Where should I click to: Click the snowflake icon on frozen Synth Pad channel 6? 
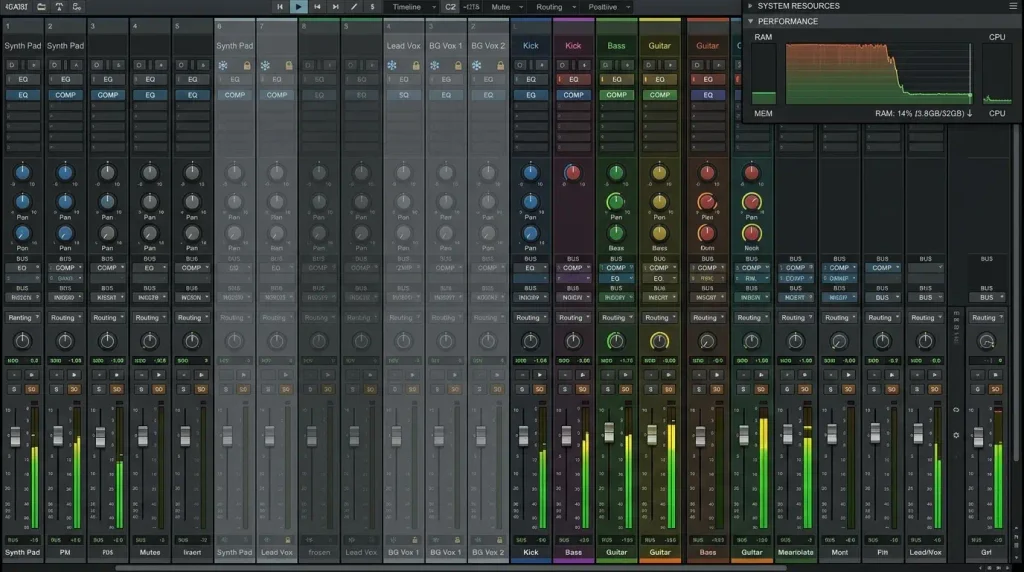coord(223,65)
